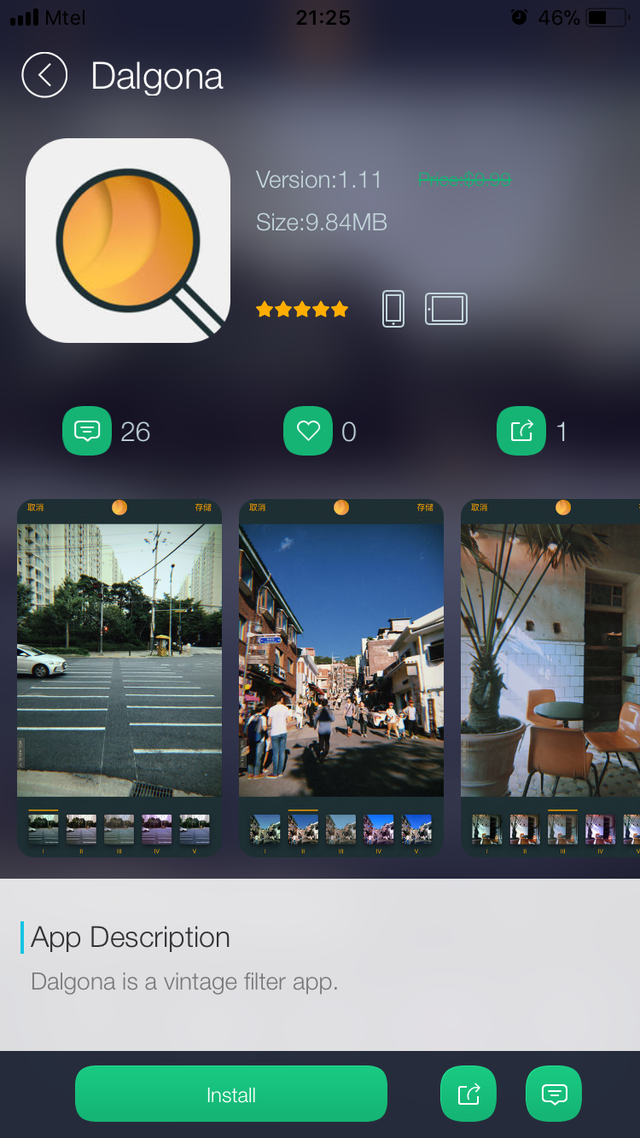Tap the Dalgona magnifier app icon

click(128, 240)
